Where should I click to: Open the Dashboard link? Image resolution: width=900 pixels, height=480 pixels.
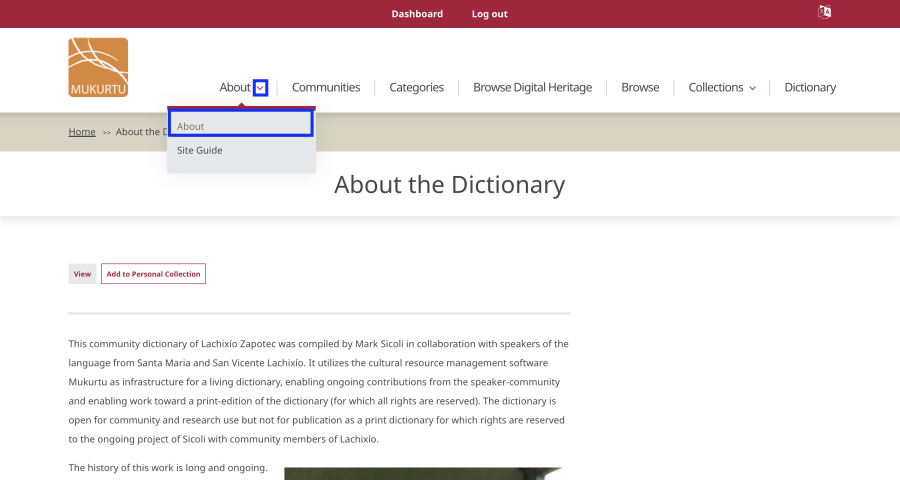(417, 14)
